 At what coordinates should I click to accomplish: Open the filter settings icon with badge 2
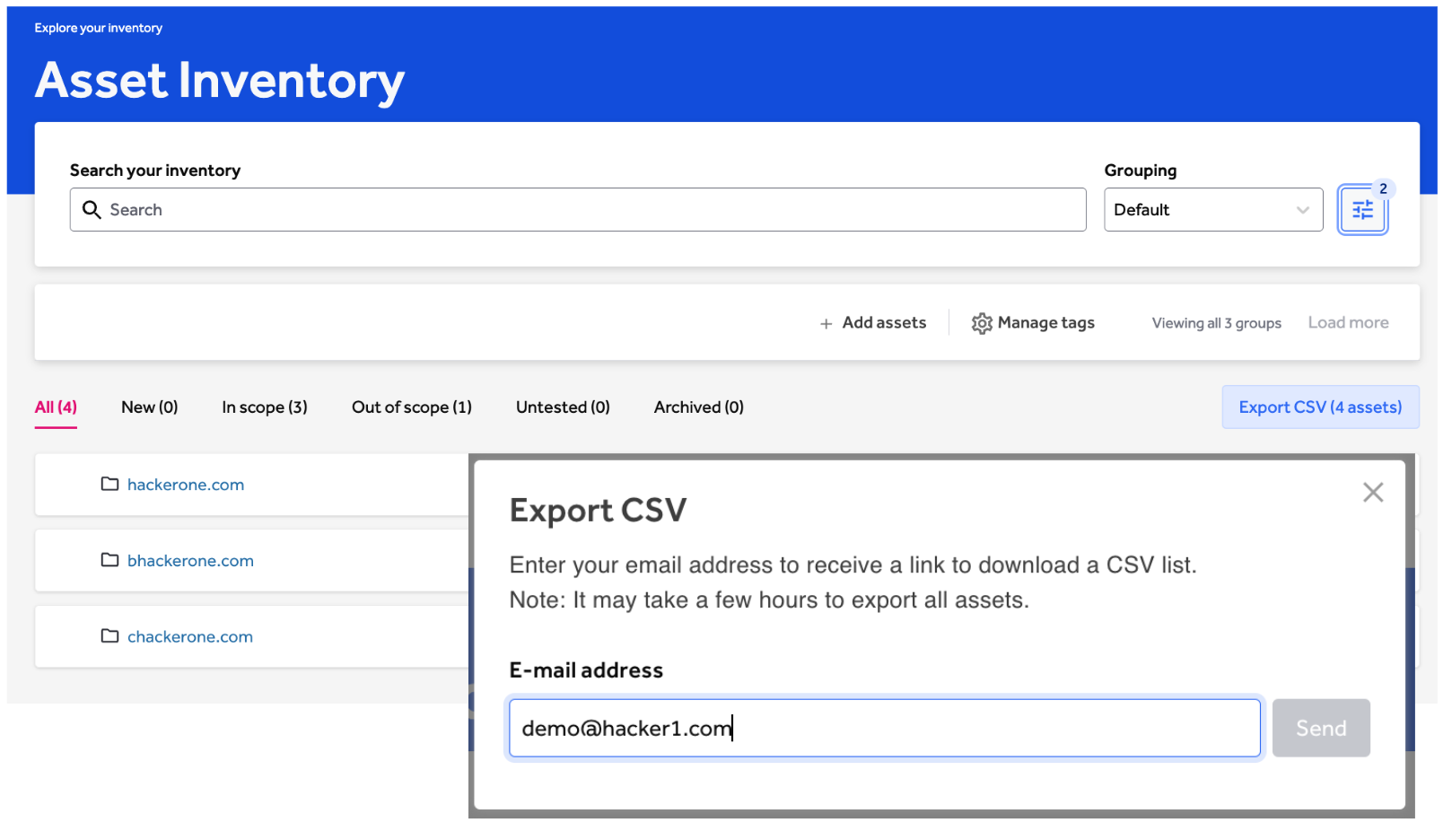pyautogui.click(x=1362, y=210)
